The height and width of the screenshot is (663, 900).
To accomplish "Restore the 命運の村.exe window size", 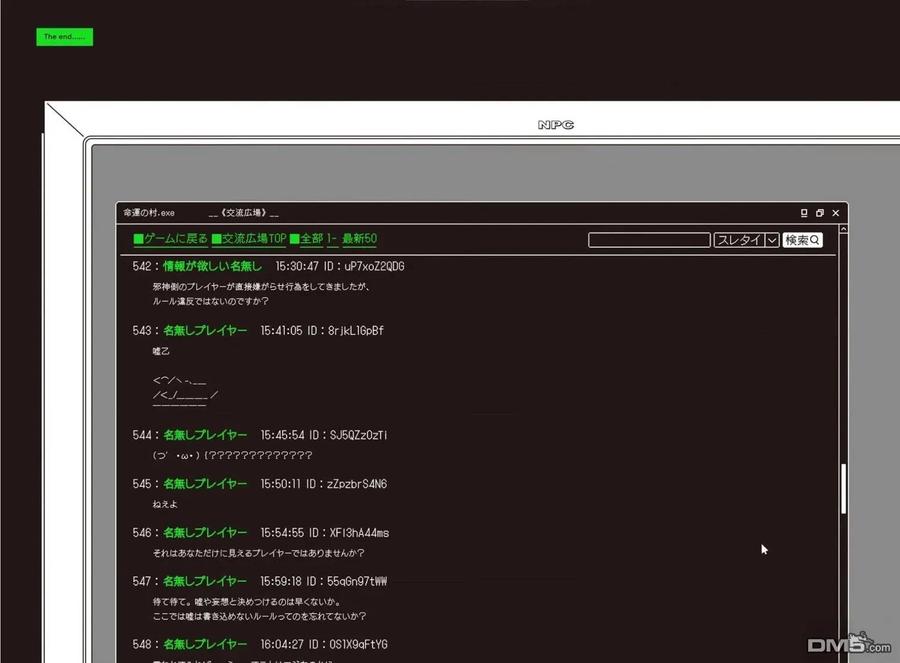I will pyautogui.click(x=820, y=213).
